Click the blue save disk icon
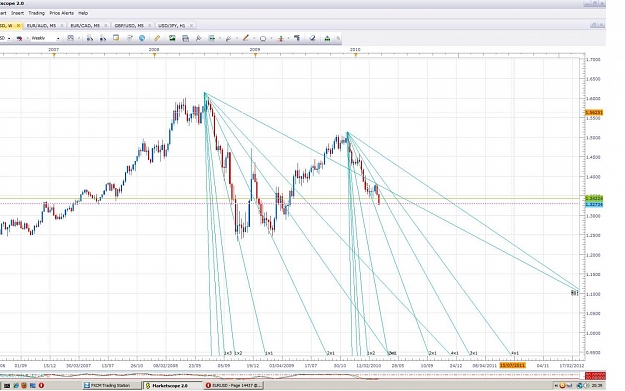Screen dimensions: 625x391 (185, 38)
